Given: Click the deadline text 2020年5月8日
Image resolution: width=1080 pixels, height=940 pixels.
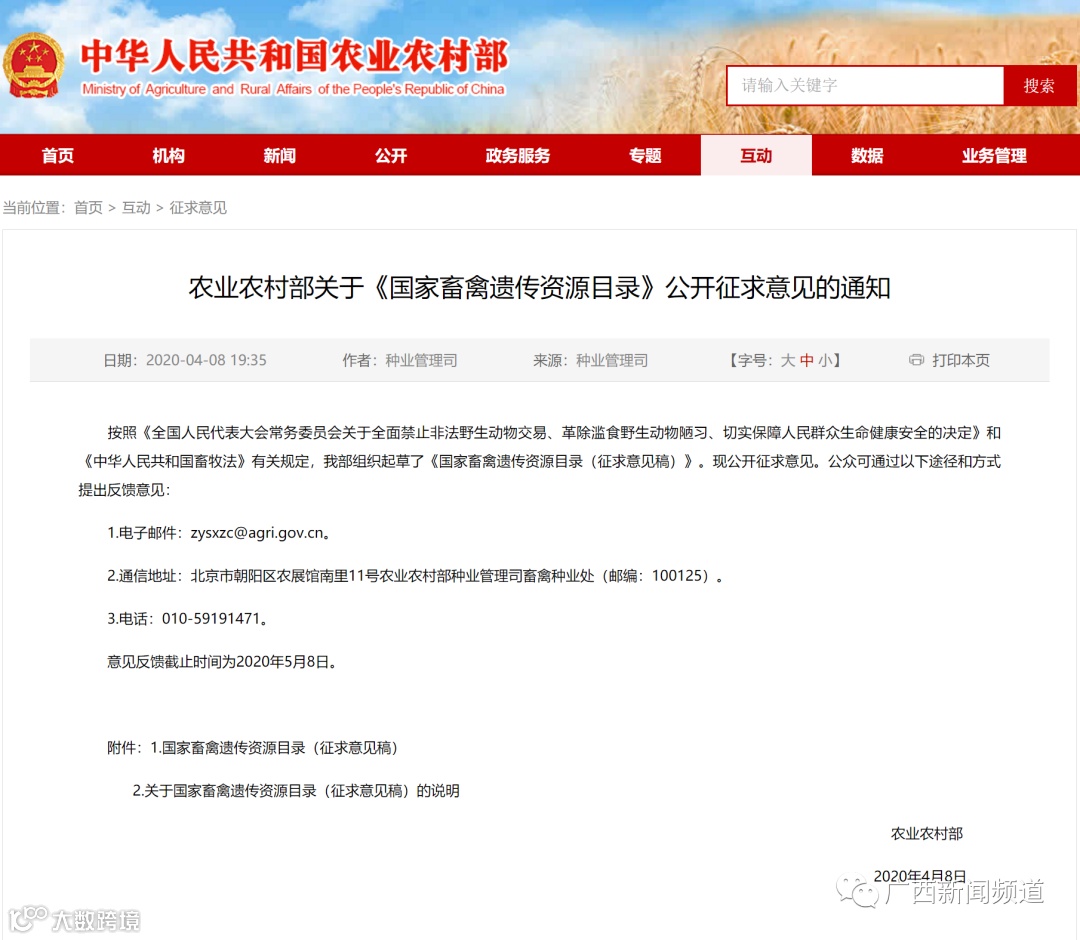Looking at the screenshot, I should tap(282, 662).
